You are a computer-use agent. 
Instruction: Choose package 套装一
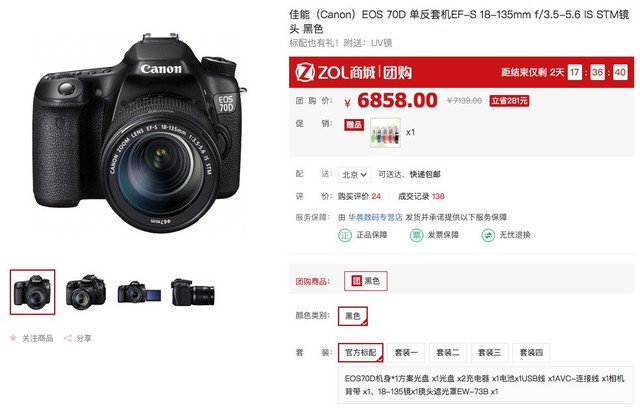(x=406, y=353)
